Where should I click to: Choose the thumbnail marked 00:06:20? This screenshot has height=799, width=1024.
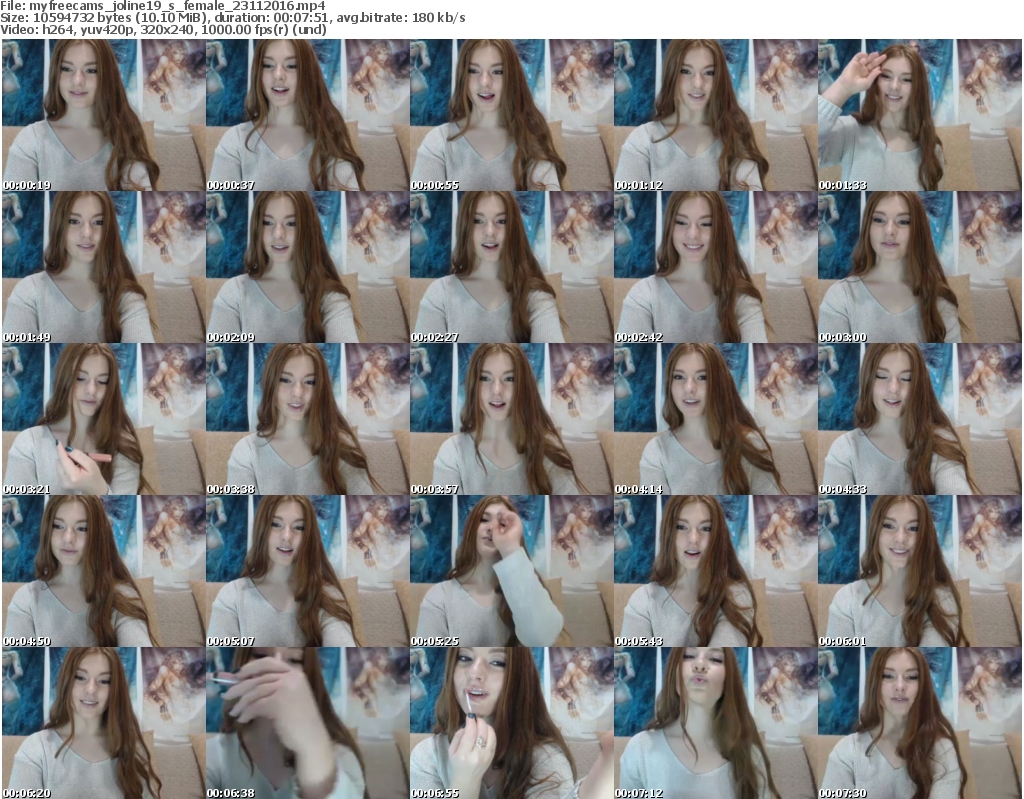(x=103, y=723)
